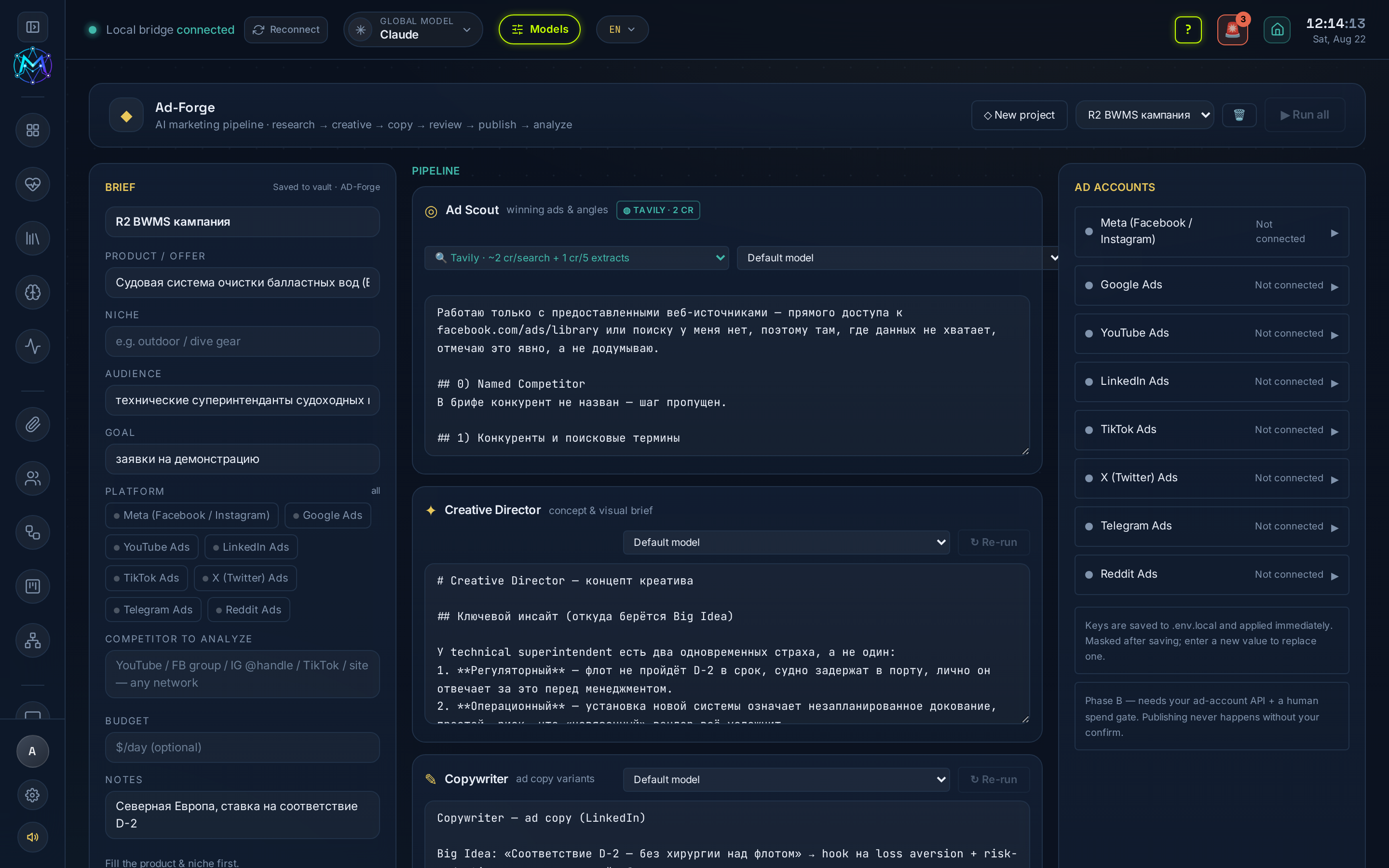Toggle the Google Ads platform chip
1389x868 pixels.
pos(328,515)
